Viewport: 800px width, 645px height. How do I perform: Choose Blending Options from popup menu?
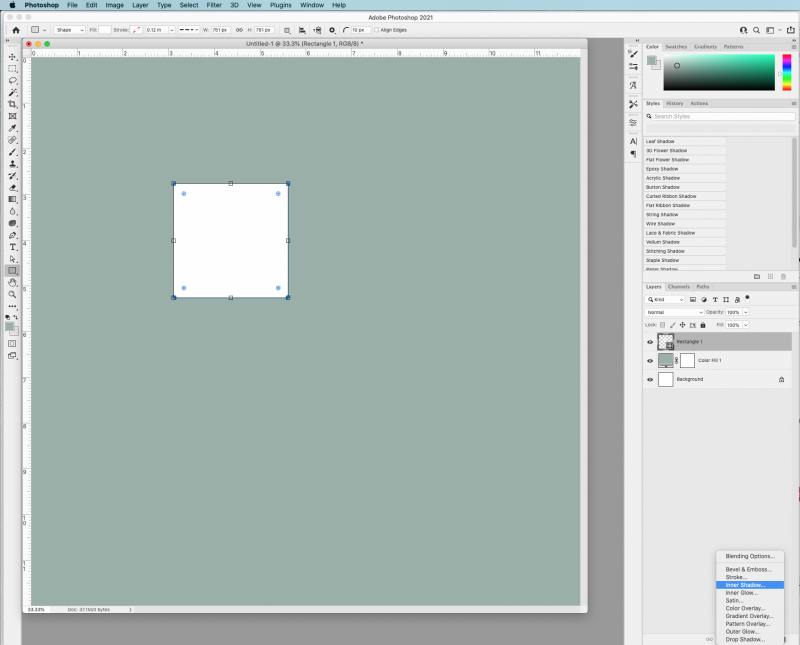pyautogui.click(x=749, y=556)
